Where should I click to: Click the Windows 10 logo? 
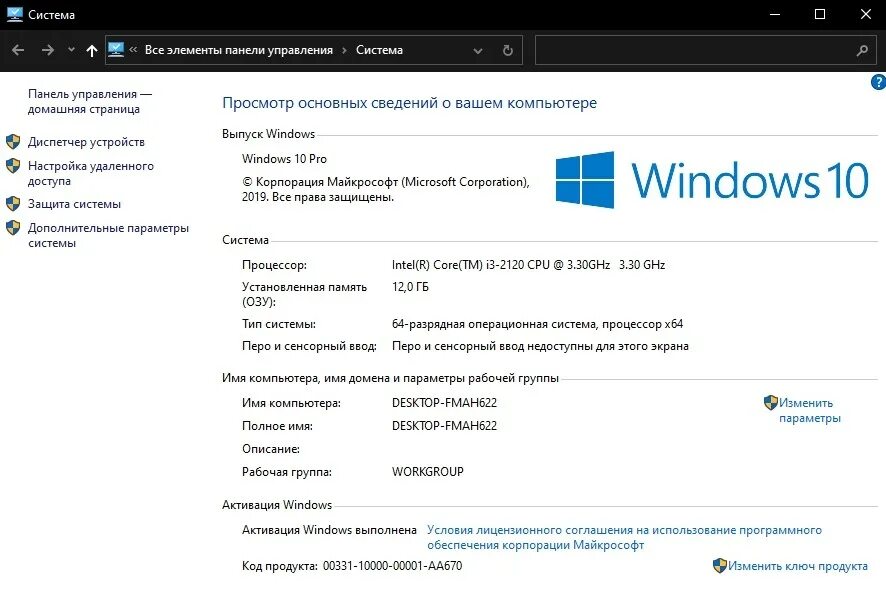click(712, 180)
